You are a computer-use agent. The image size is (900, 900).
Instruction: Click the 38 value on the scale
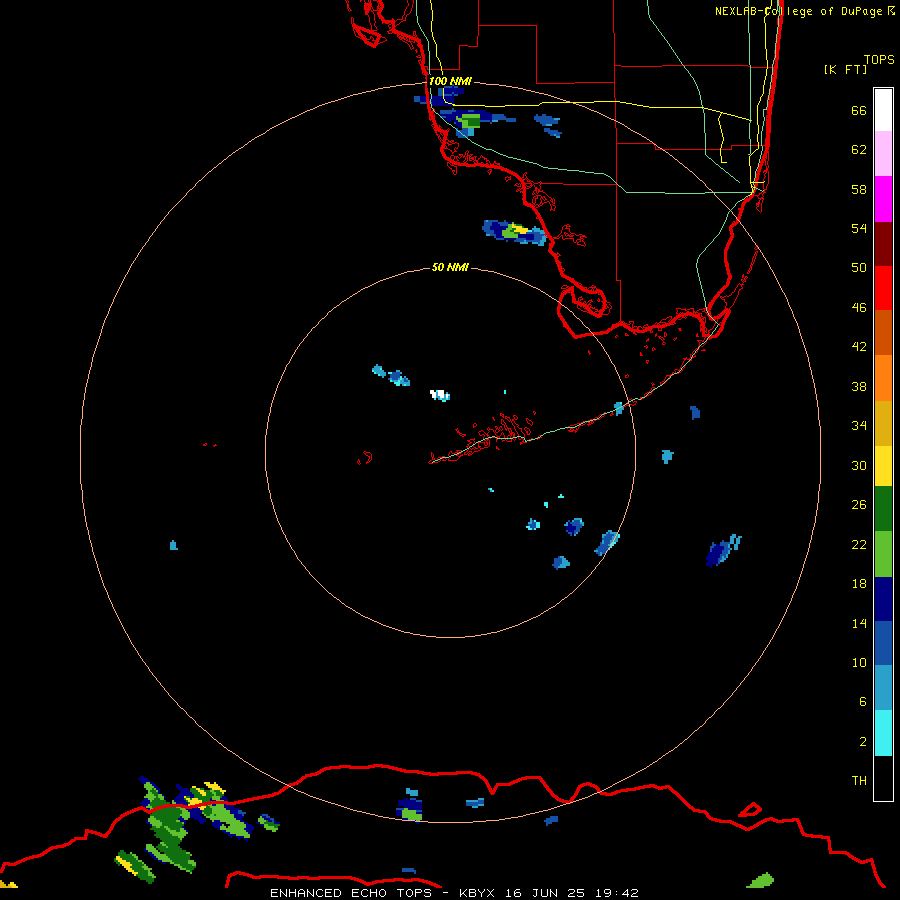coord(859,386)
